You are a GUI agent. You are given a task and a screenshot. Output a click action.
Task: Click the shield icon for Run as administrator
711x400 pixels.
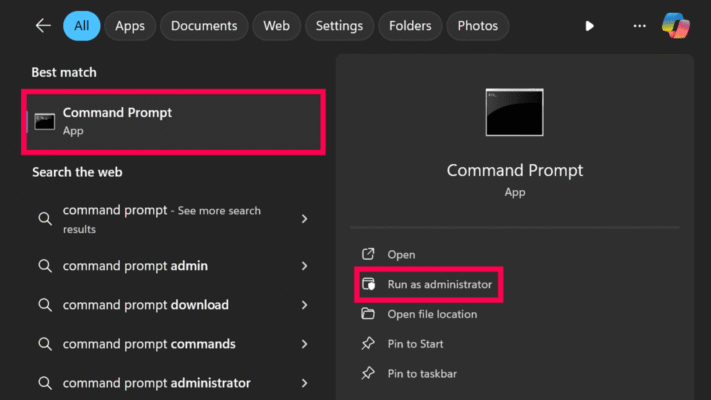369,284
